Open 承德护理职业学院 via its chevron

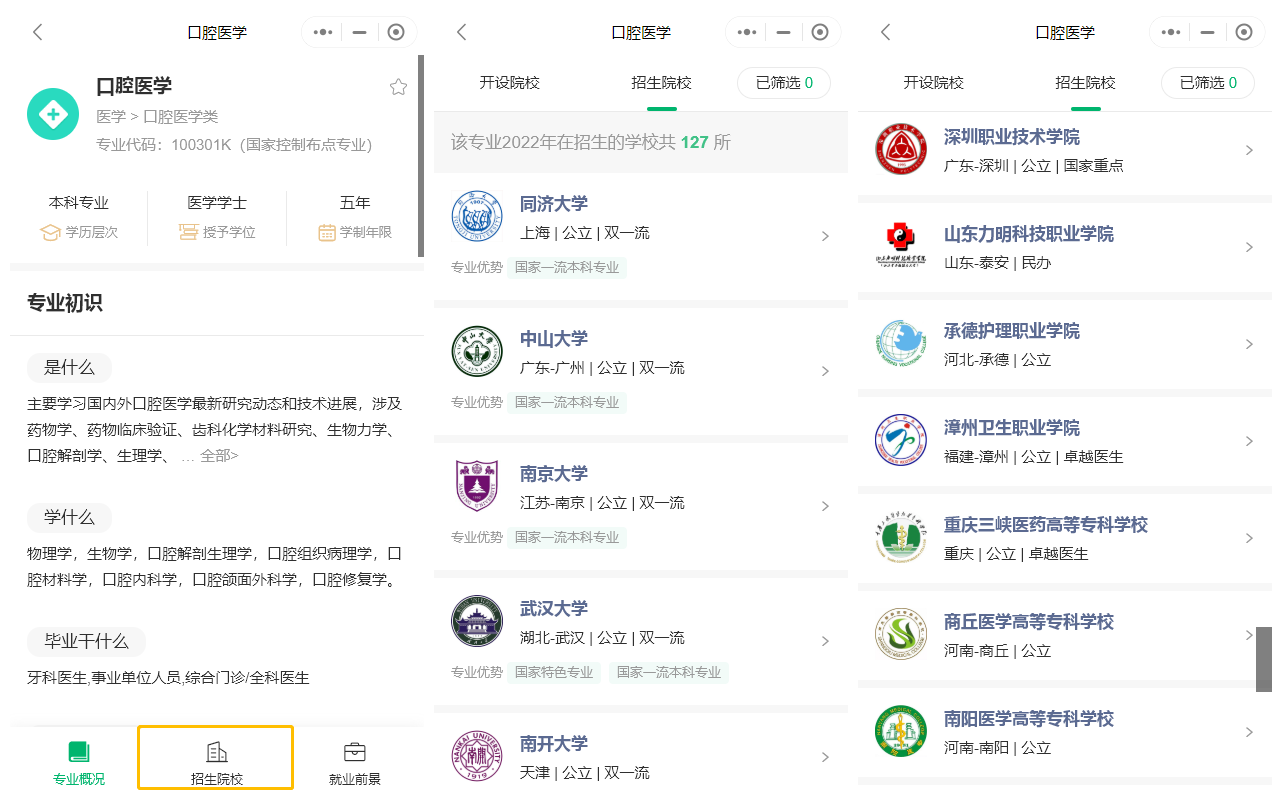pos(1249,344)
